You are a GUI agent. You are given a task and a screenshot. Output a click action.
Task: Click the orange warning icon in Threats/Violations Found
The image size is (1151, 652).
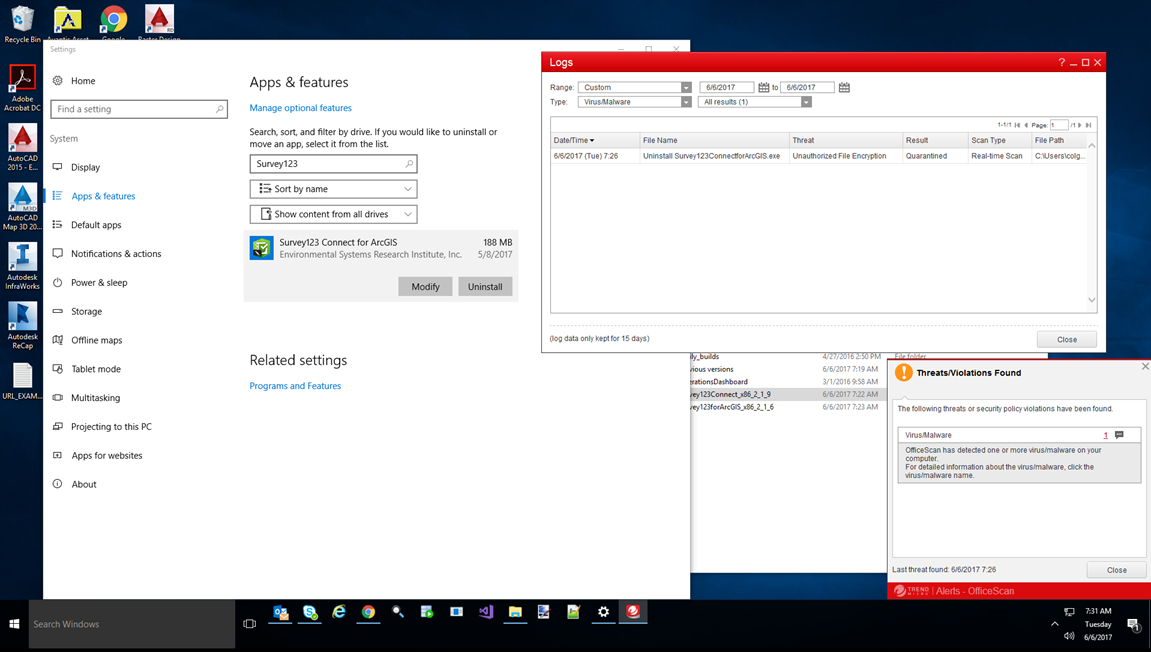904,373
